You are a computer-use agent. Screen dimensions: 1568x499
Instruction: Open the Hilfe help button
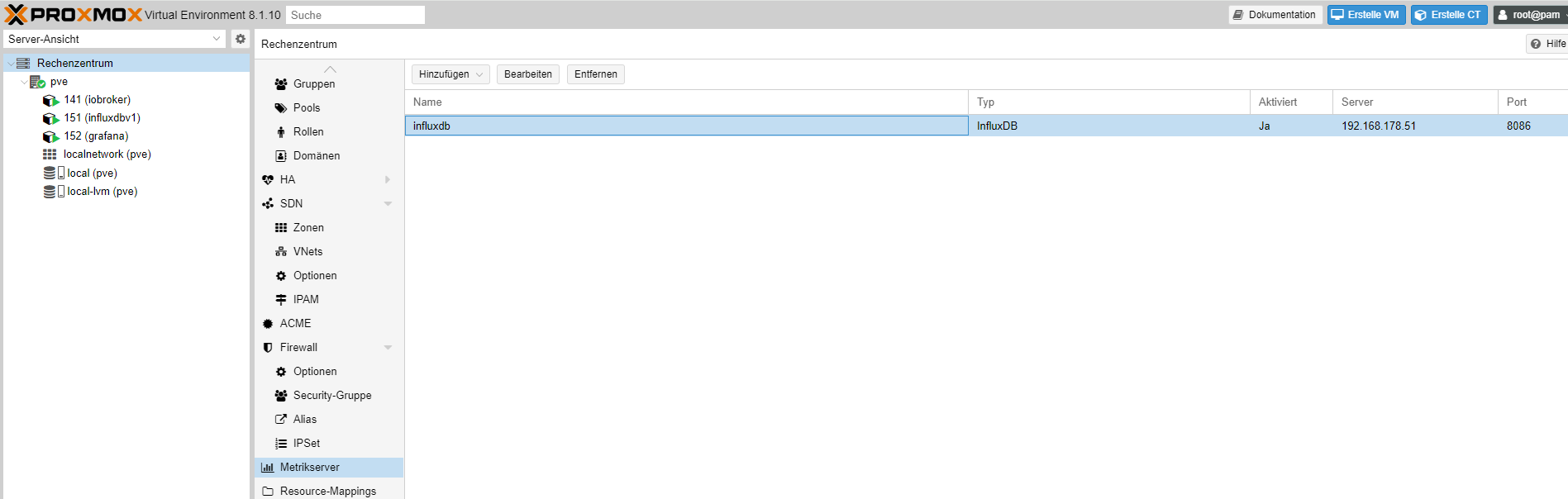click(x=1547, y=44)
